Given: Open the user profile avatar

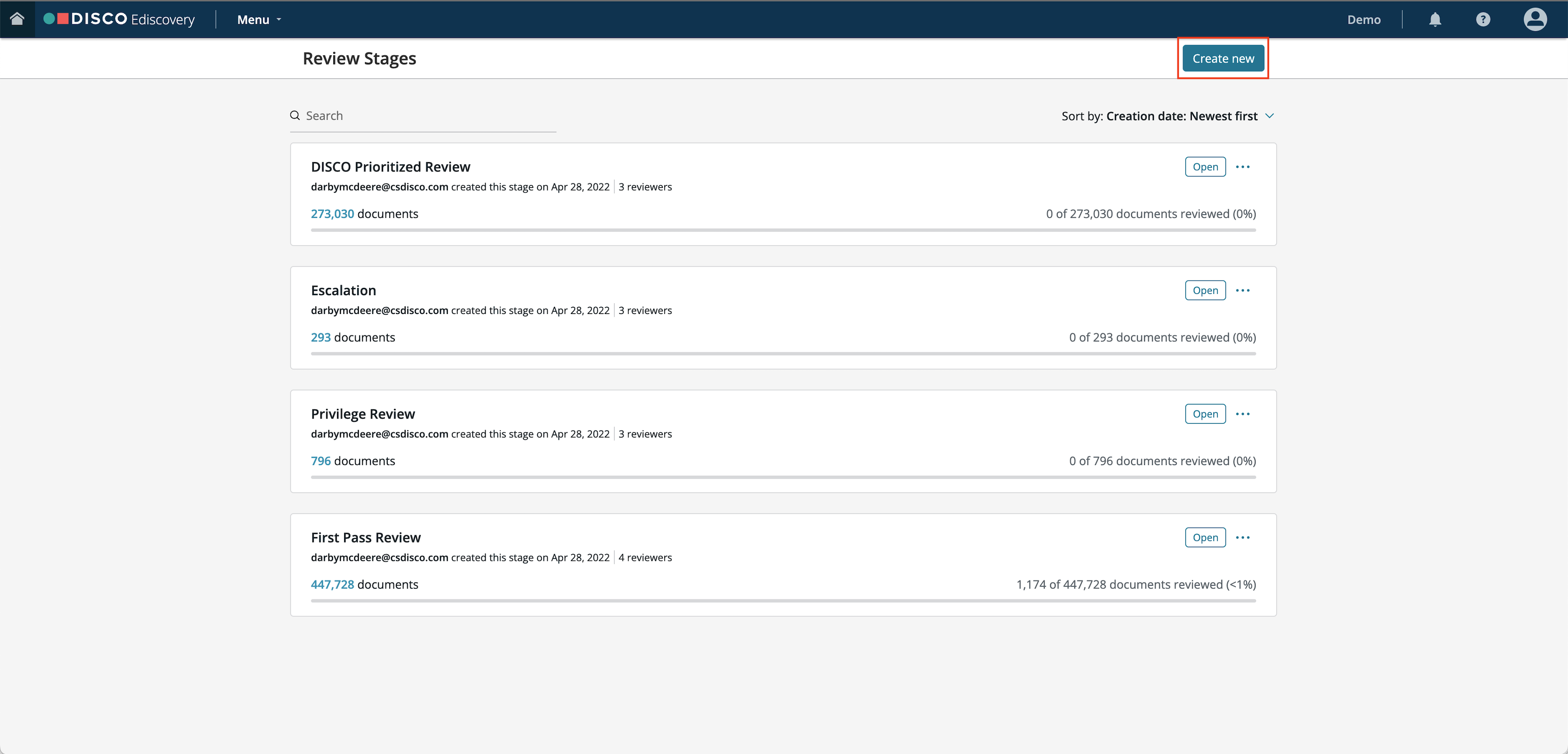Looking at the screenshot, I should pos(1534,19).
